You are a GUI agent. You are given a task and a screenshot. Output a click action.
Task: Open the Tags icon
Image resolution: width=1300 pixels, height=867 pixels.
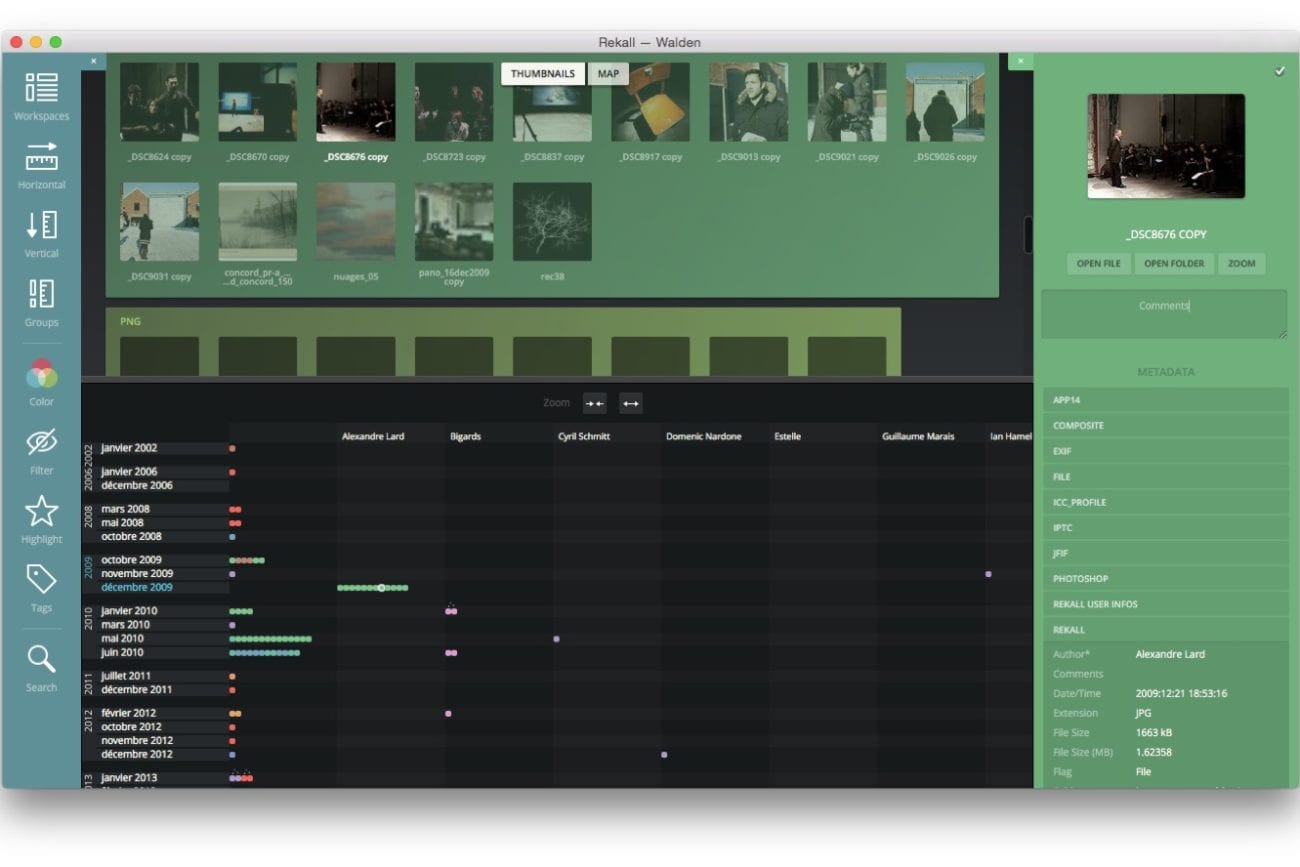pyautogui.click(x=41, y=580)
